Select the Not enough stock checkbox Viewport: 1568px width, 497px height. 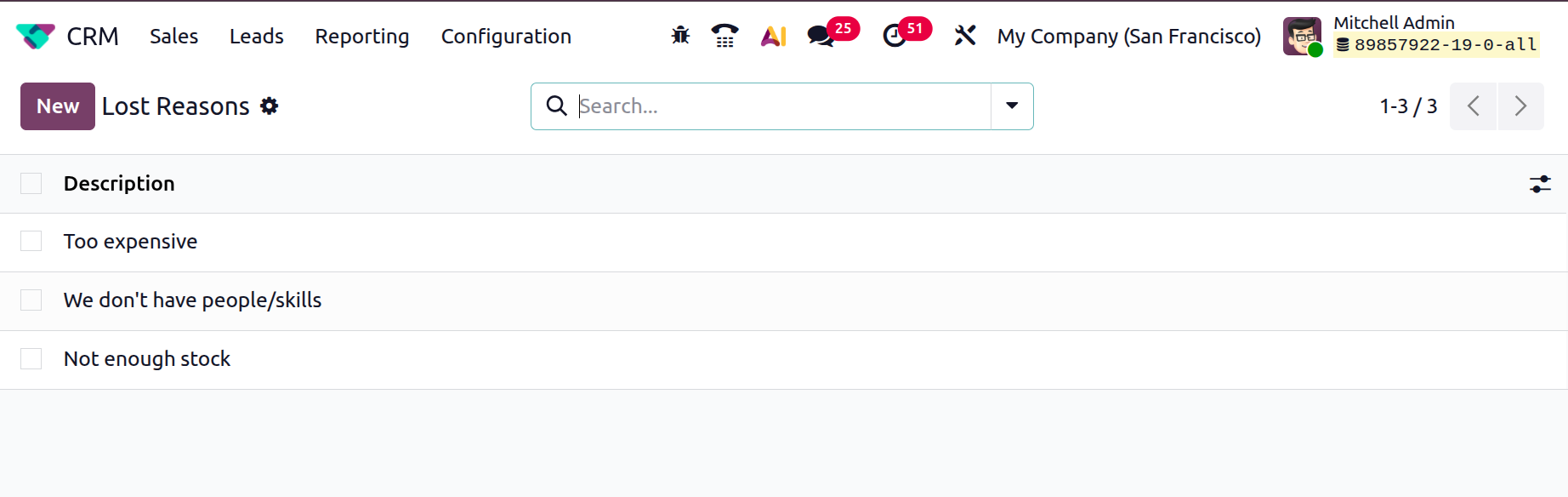[31, 359]
